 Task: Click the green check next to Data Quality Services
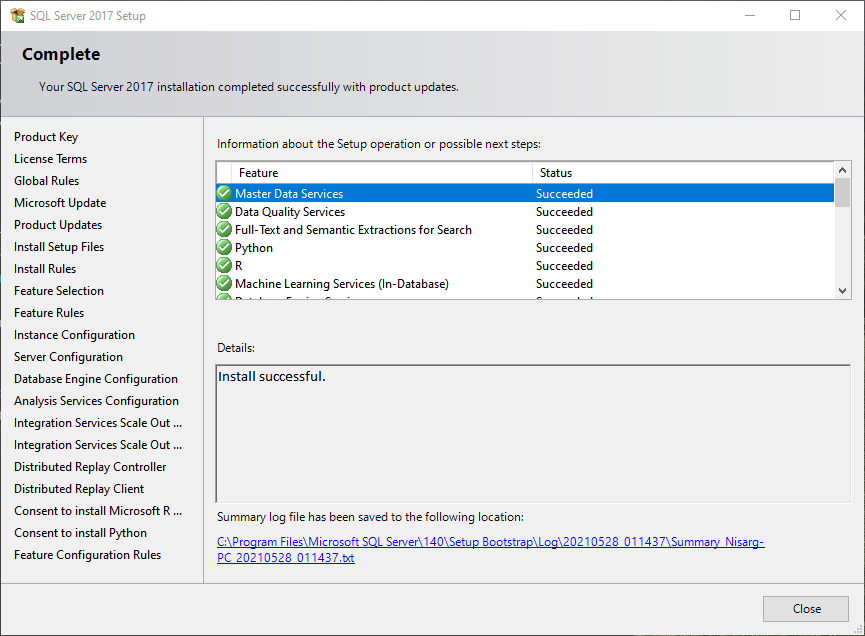click(224, 211)
